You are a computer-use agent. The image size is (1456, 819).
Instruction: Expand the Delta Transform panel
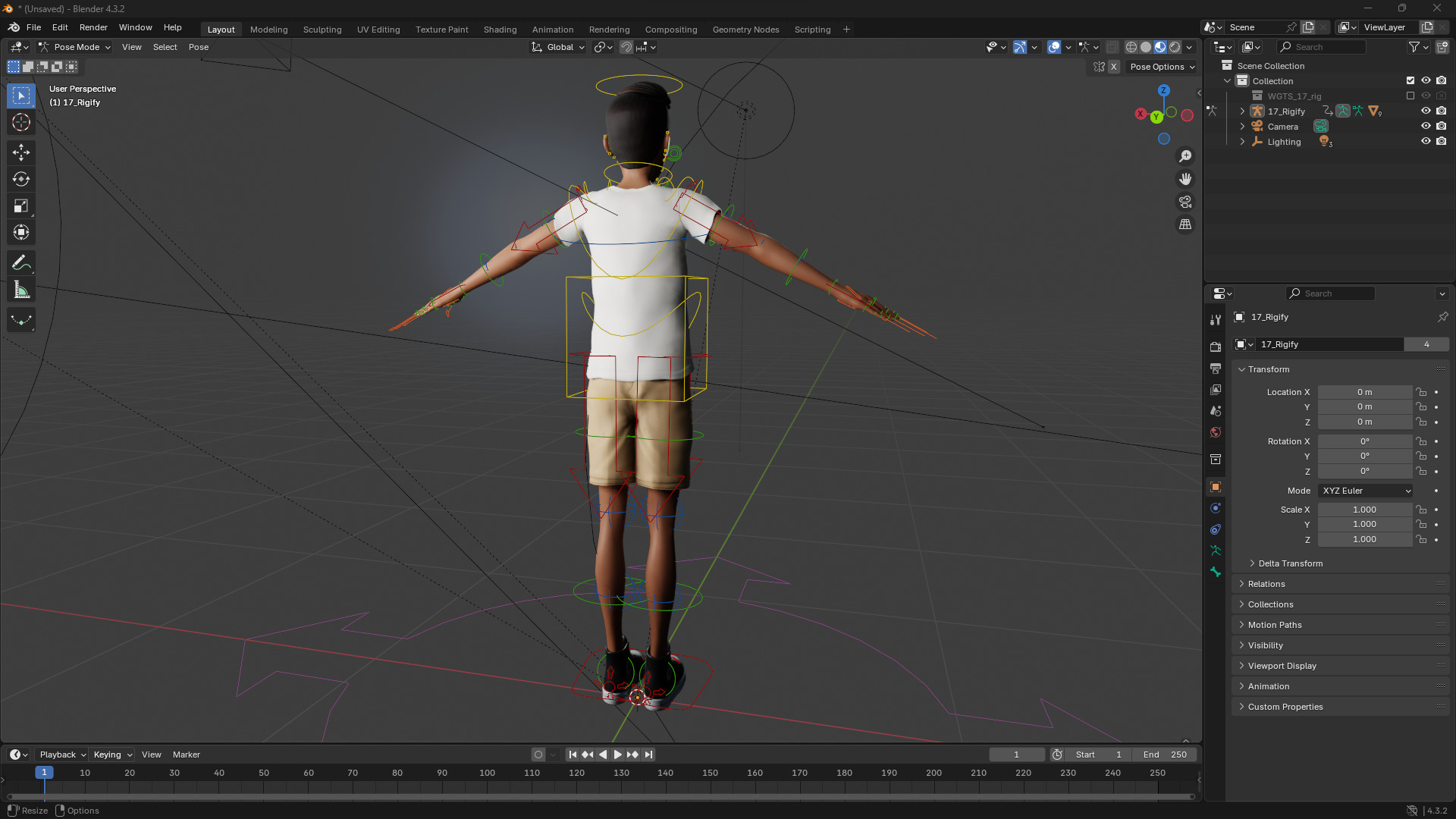[x=1290, y=563]
